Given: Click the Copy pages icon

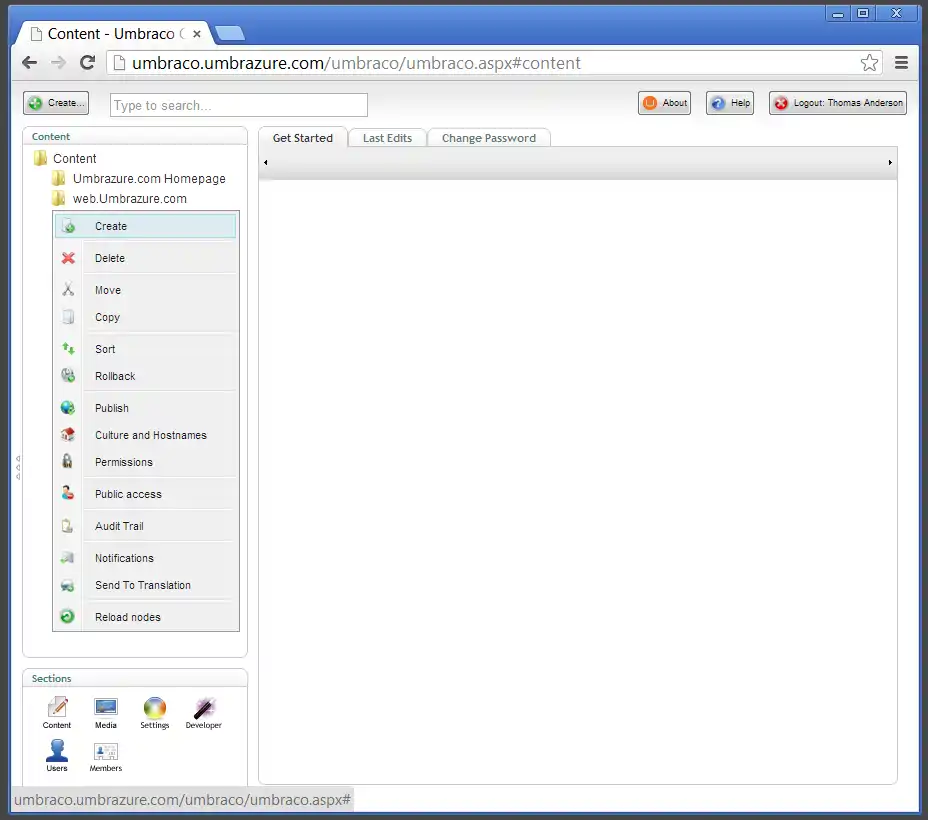Looking at the screenshot, I should pos(68,317).
